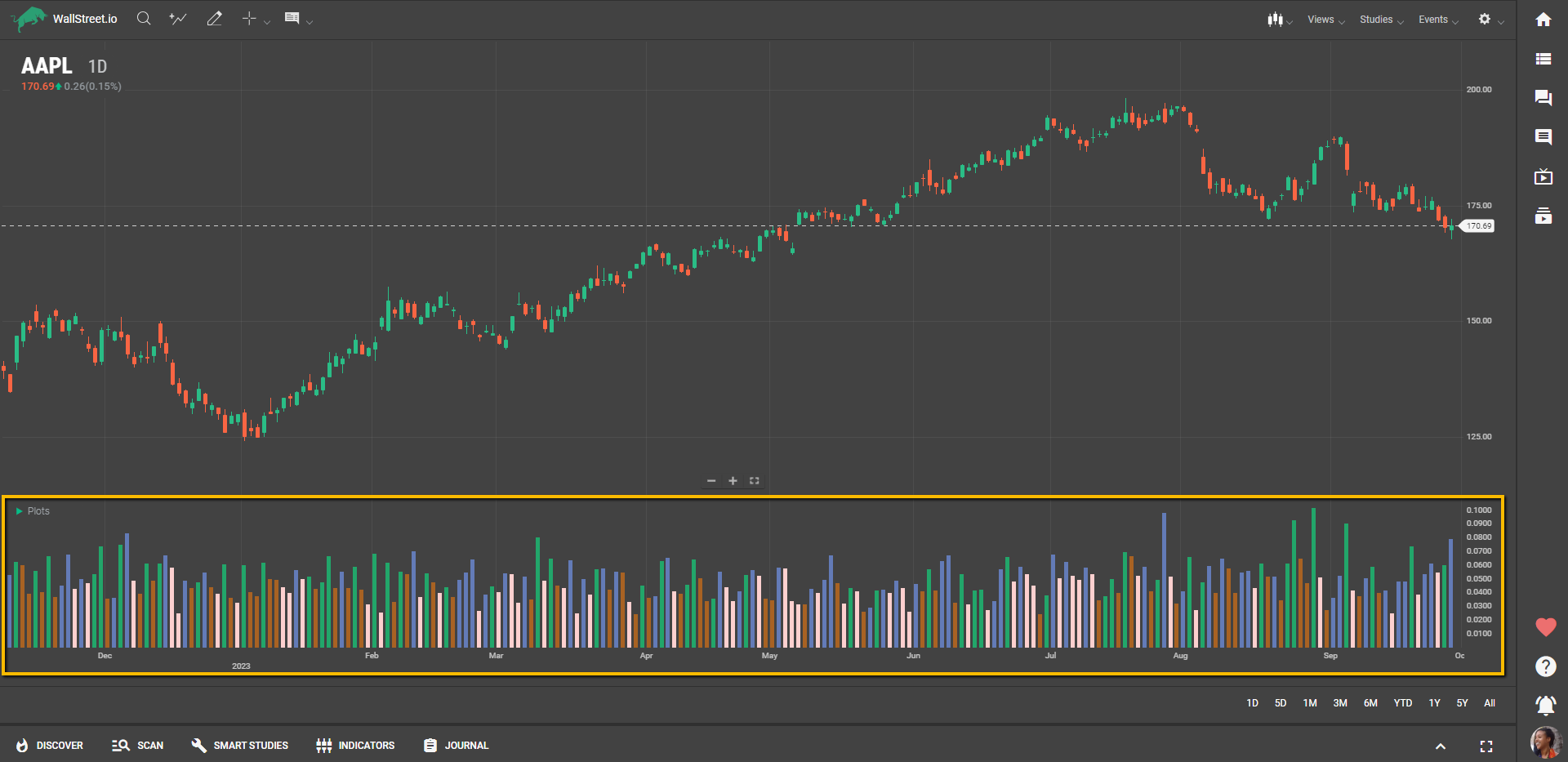
Task: Expand the Plots panel triangle
Action: click(20, 511)
